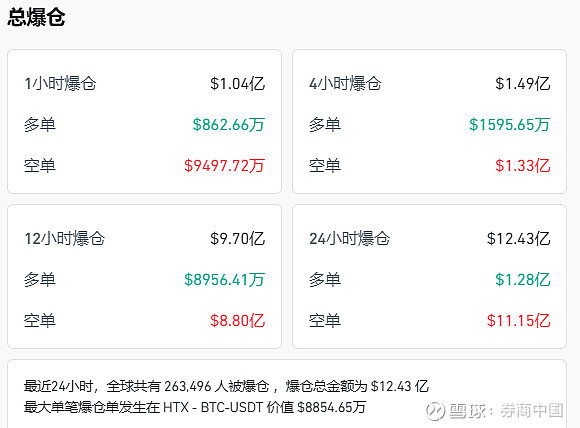This screenshot has width=580, height=428.
Task: Click the line about HTX - BTC-USDT $8854.65万
Action: tap(195, 408)
